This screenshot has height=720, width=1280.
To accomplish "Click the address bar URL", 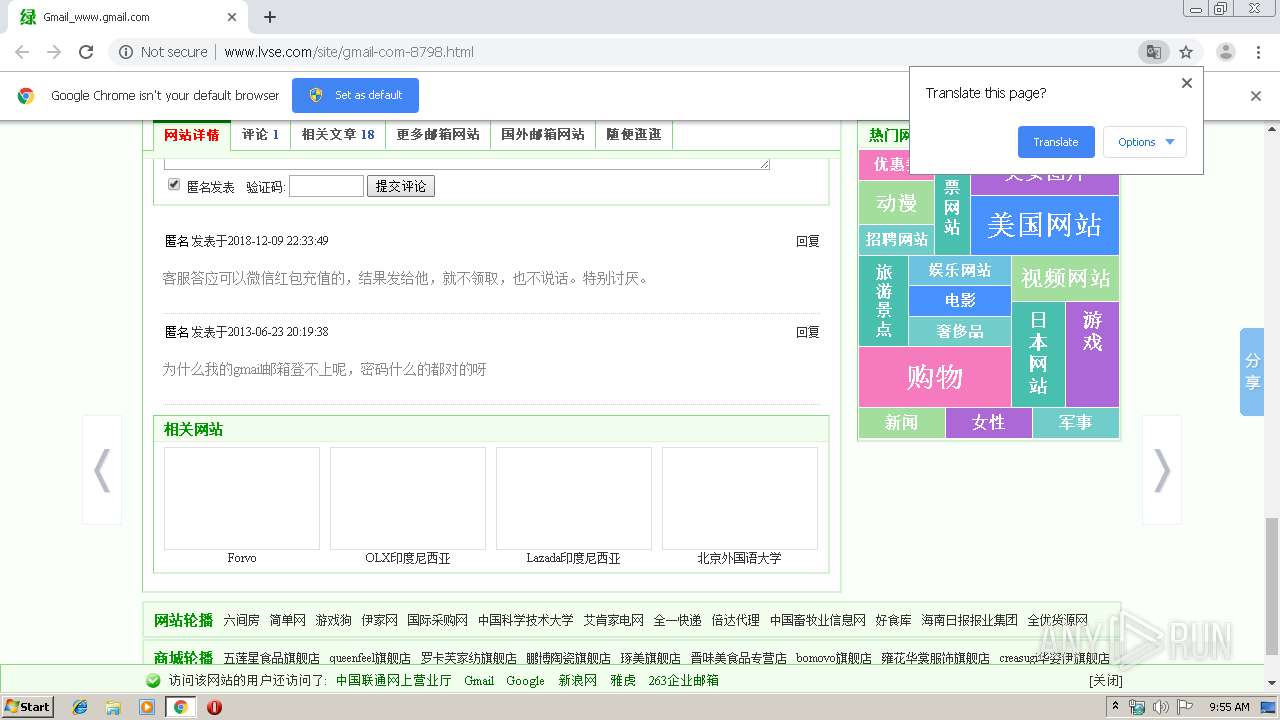I will coord(348,52).
